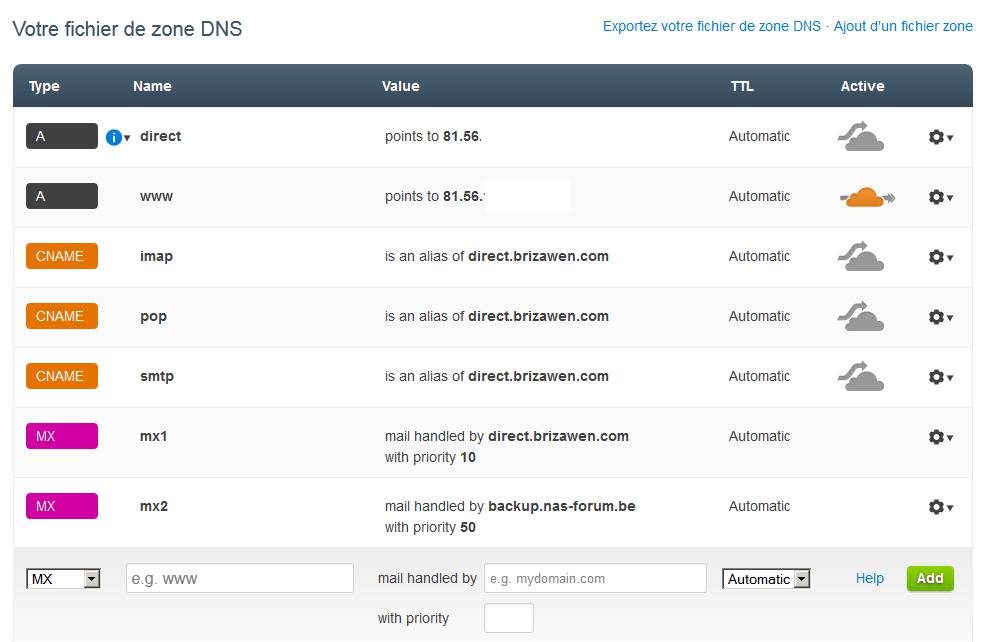Open gear settings for the imap record

click(x=939, y=257)
